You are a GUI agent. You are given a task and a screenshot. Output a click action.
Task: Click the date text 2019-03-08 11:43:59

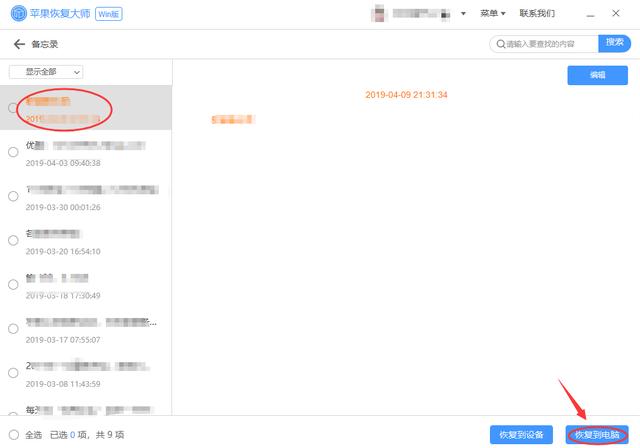point(63,384)
